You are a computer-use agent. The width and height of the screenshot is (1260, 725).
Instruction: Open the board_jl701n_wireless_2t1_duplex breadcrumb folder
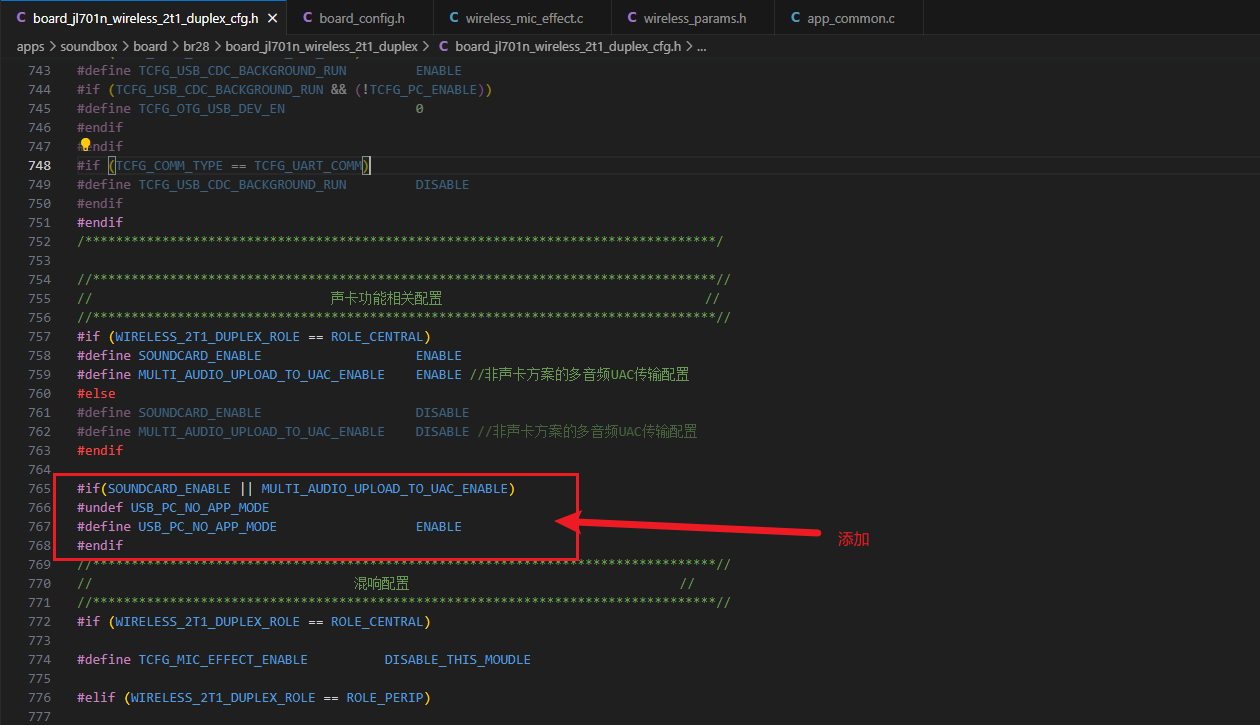[x=321, y=46]
